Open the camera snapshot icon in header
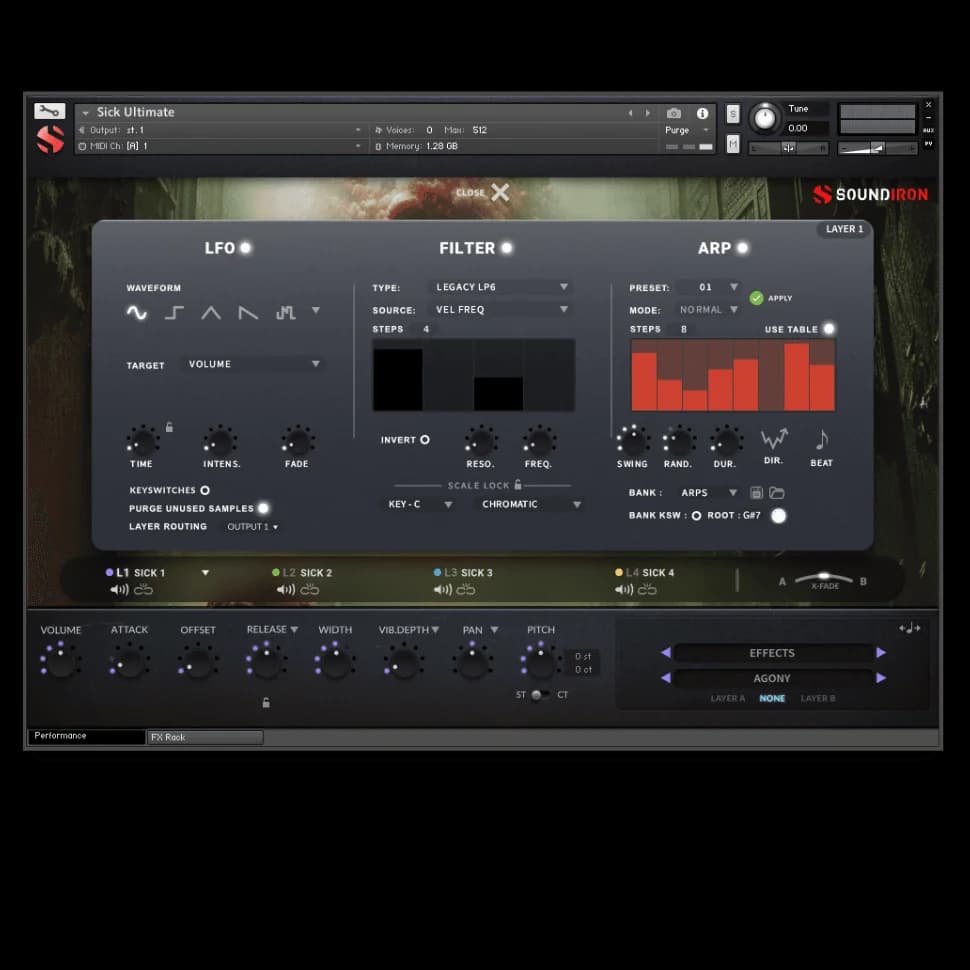This screenshot has width=970, height=970. pos(674,113)
